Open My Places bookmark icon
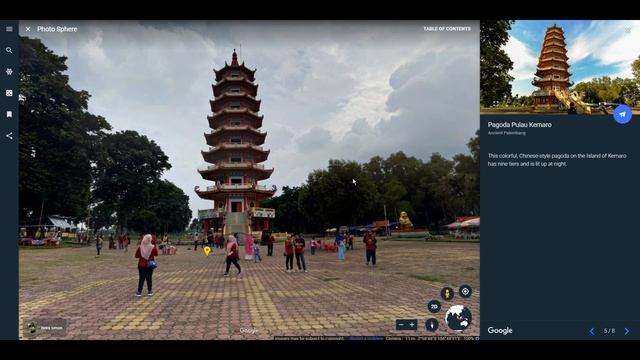This screenshot has height=360, width=640. click(x=9, y=114)
